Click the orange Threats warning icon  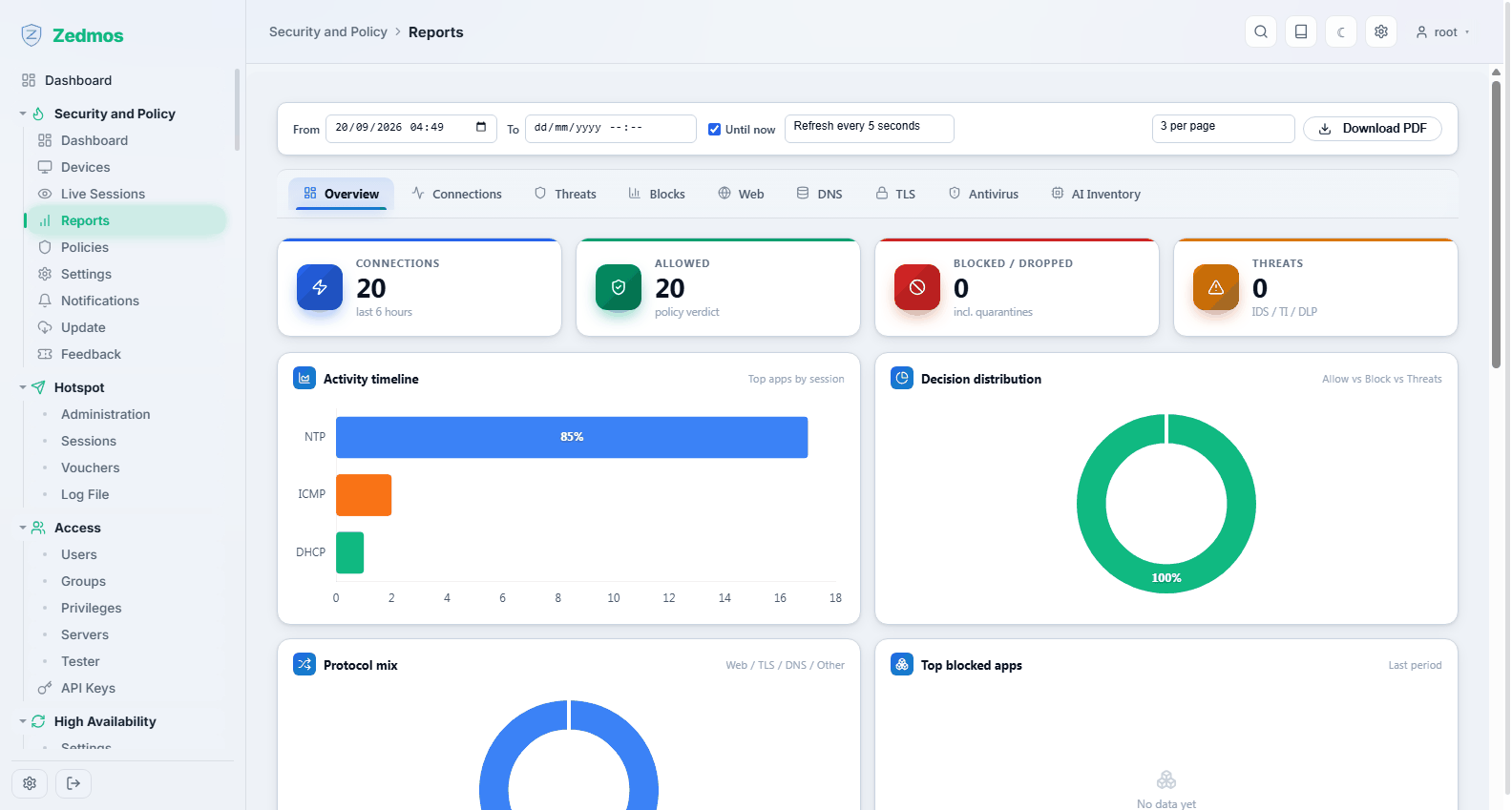[1216, 287]
